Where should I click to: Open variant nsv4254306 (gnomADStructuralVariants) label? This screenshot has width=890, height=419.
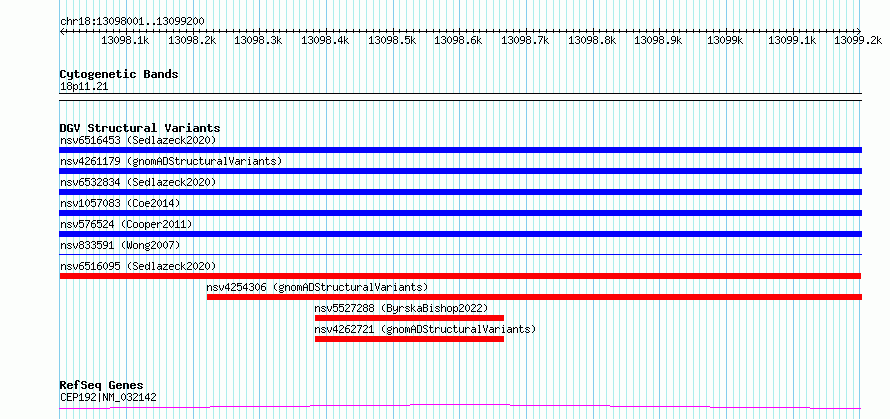click(x=317, y=287)
